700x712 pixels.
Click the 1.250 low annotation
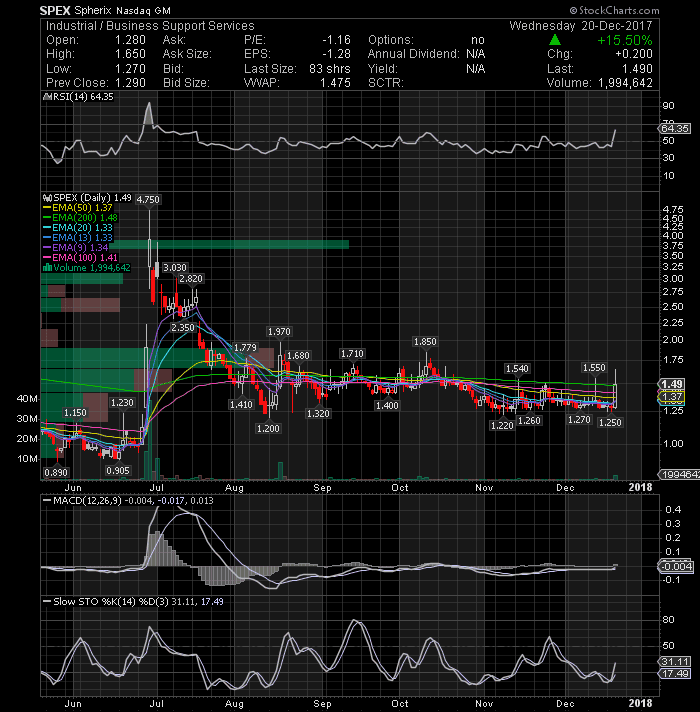610,423
